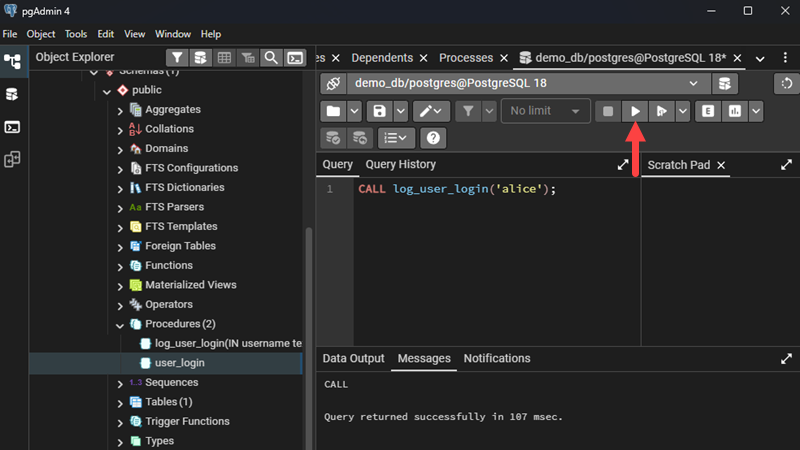Open the tab overflow chevron
The width and height of the screenshot is (800, 450).
coord(760,59)
